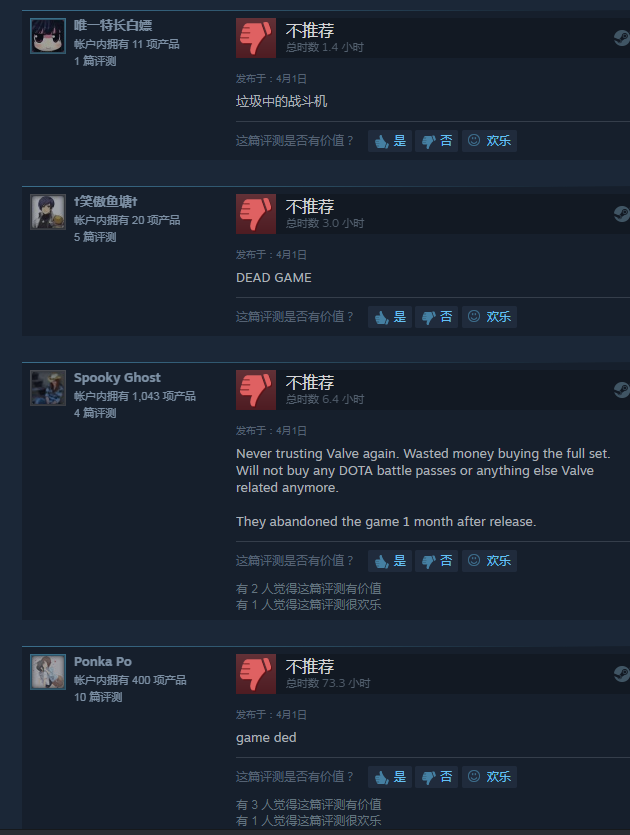Viewport: 630px width, 835px height.
Task: Vote 是 on Ponka Po's game ded review
Action: click(x=390, y=777)
